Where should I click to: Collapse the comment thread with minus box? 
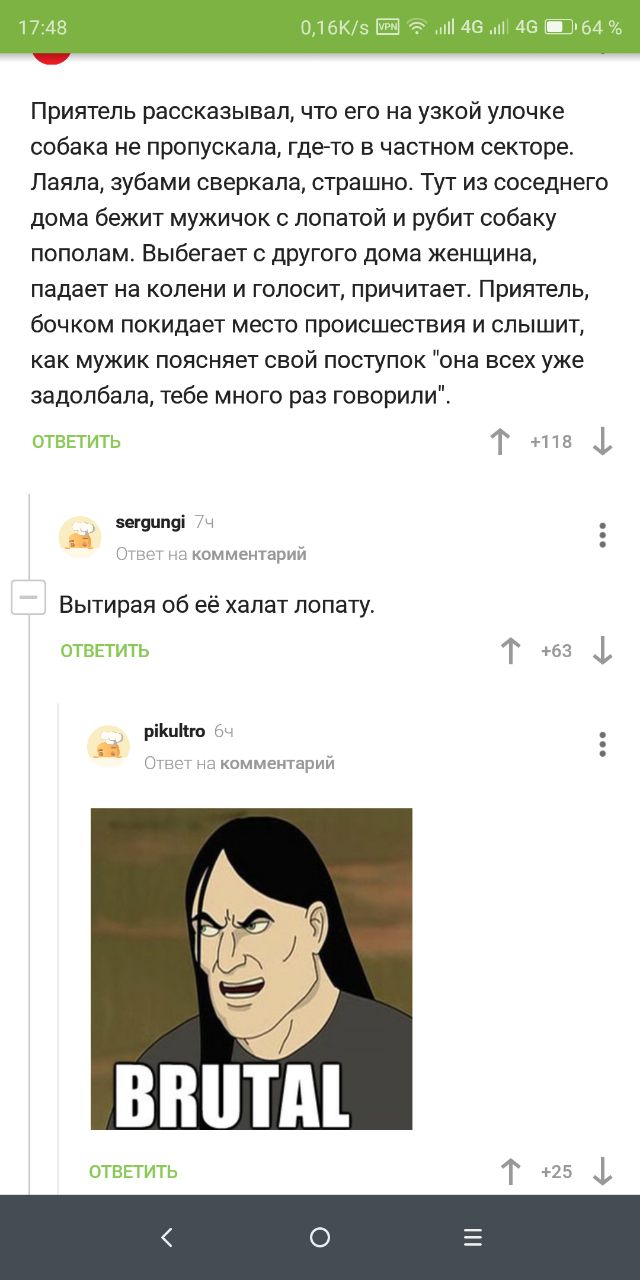[x=27, y=598]
